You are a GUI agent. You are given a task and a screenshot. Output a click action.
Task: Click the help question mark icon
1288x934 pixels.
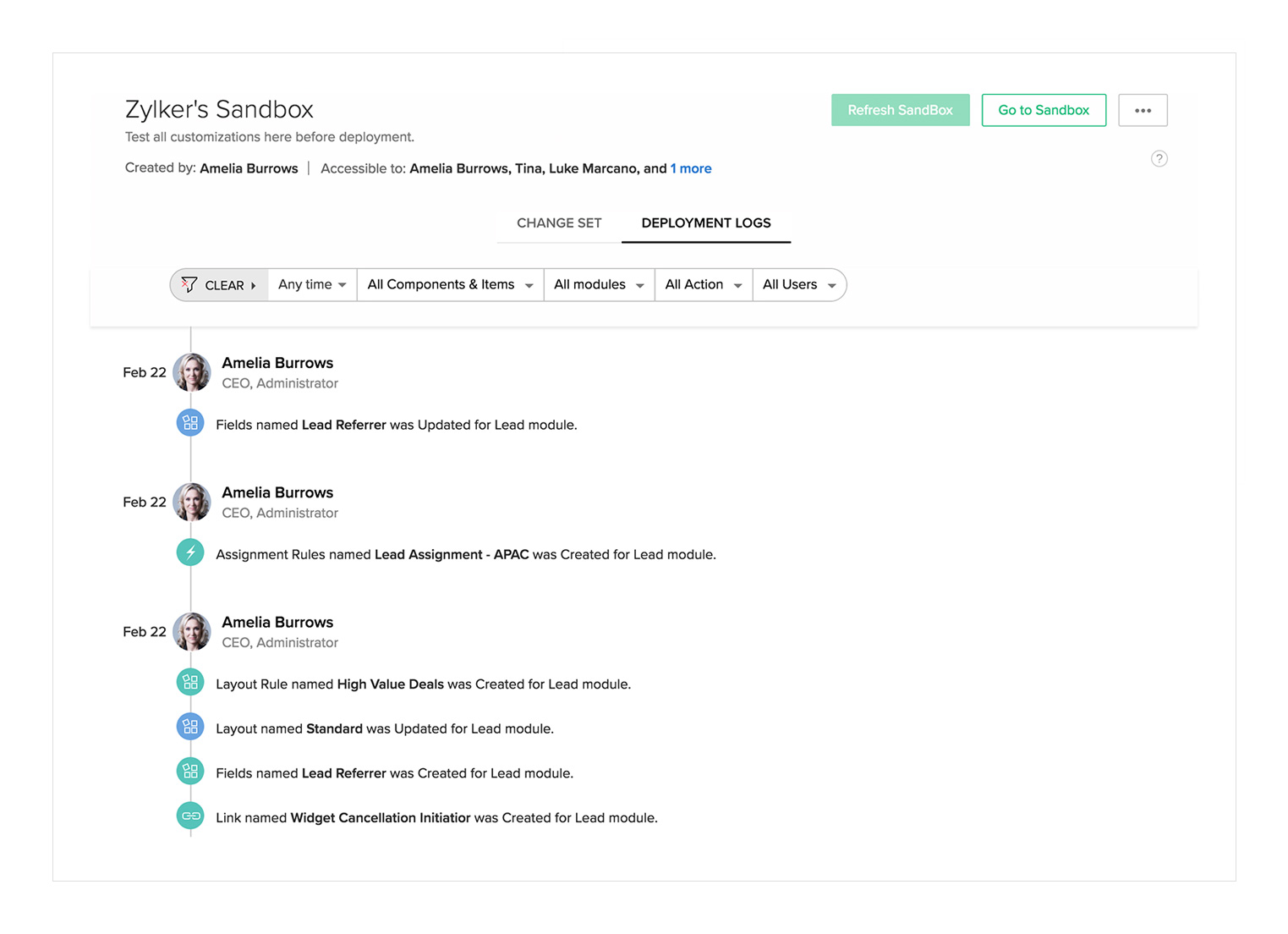tap(1159, 159)
